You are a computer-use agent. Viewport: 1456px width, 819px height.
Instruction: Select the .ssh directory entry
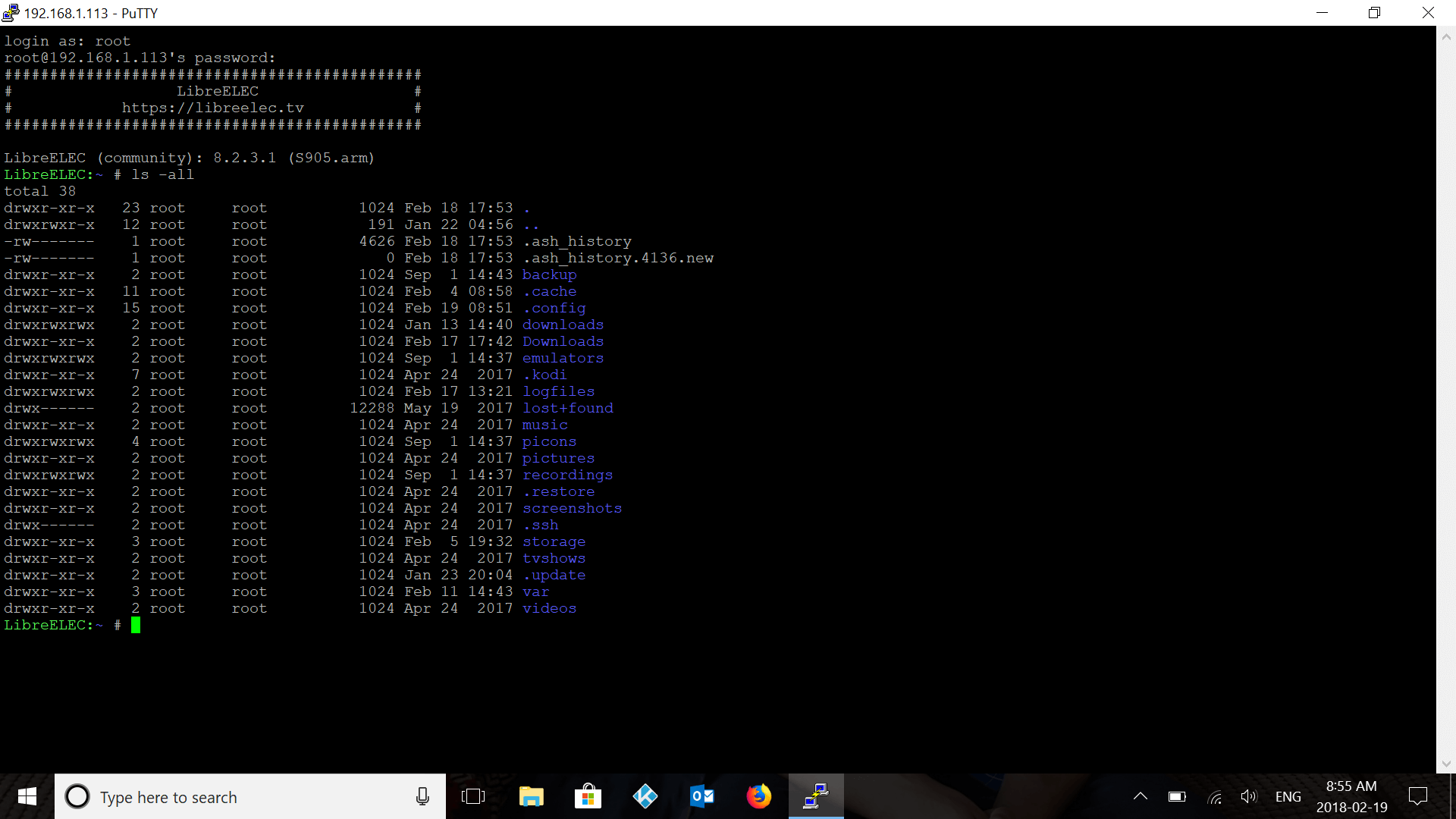coord(539,524)
